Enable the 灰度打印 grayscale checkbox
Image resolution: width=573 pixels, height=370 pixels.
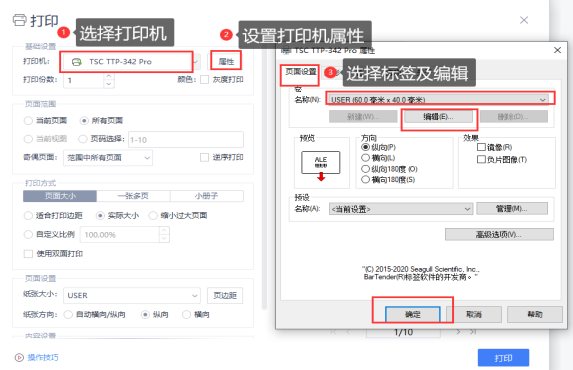pyautogui.click(x=205, y=79)
